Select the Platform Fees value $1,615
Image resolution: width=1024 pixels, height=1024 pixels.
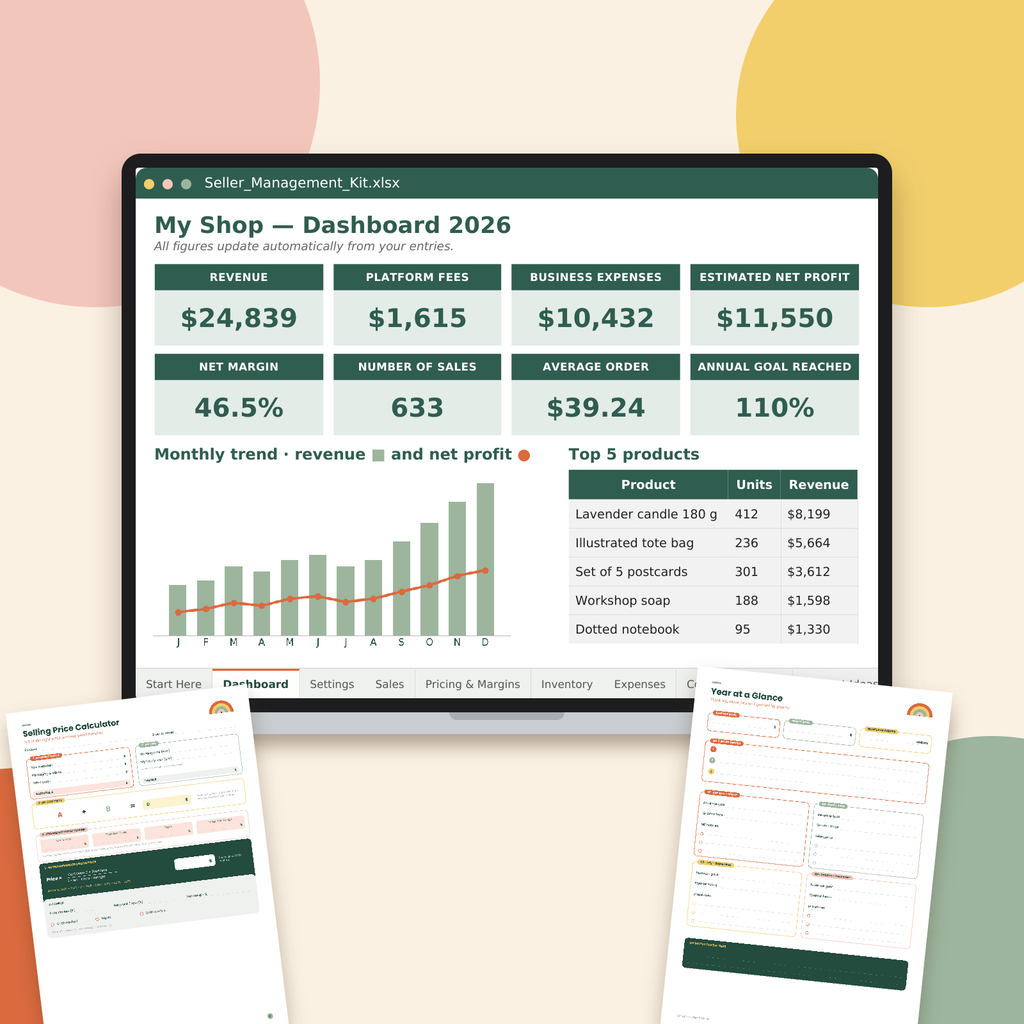tap(417, 318)
